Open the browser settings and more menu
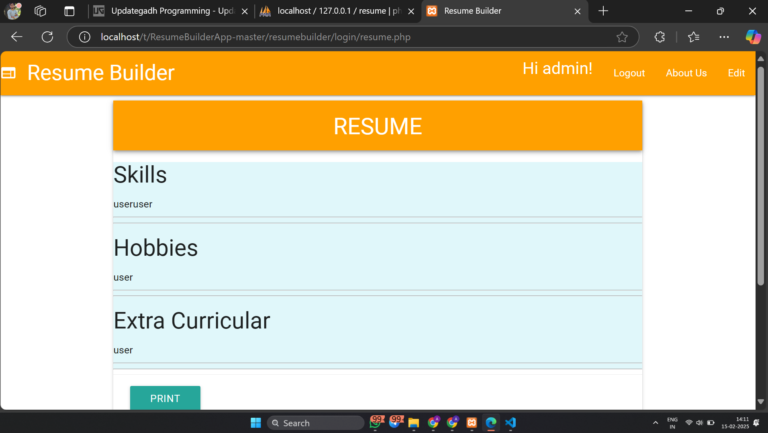This screenshot has height=433, width=768. click(x=724, y=37)
